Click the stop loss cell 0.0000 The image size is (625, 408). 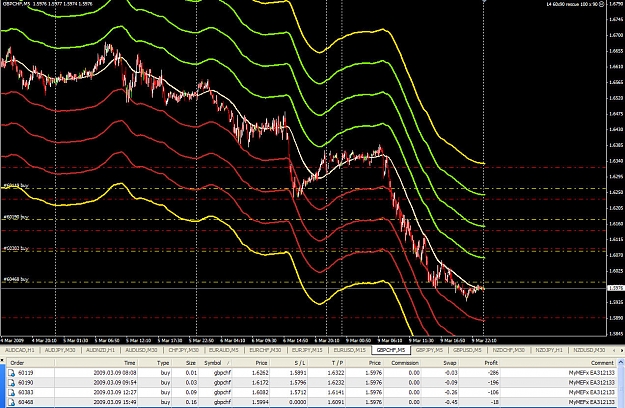click(298, 402)
